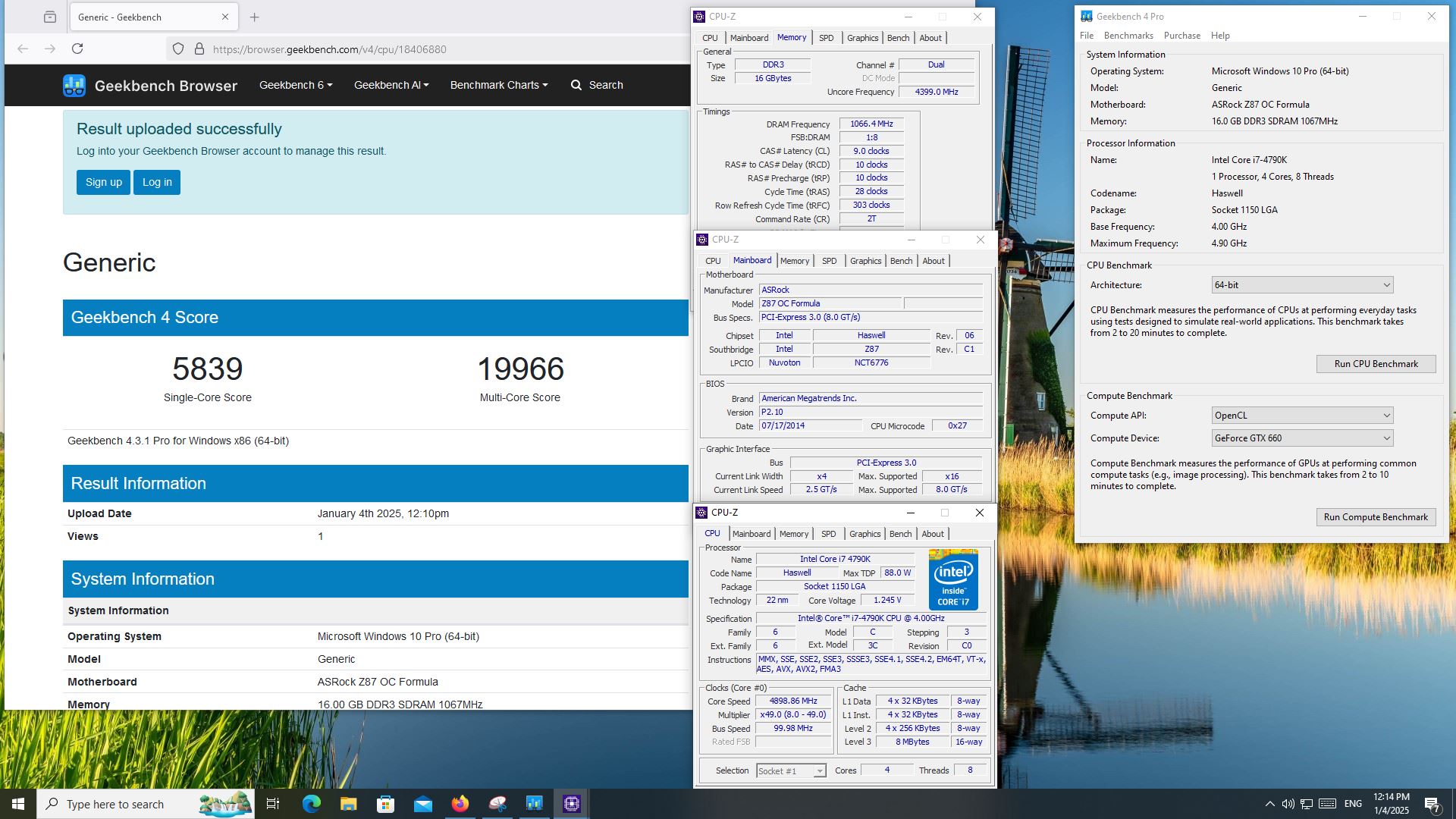The width and height of the screenshot is (1456, 819).
Task: Open Microsoft Store from the taskbar
Action: (385, 804)
